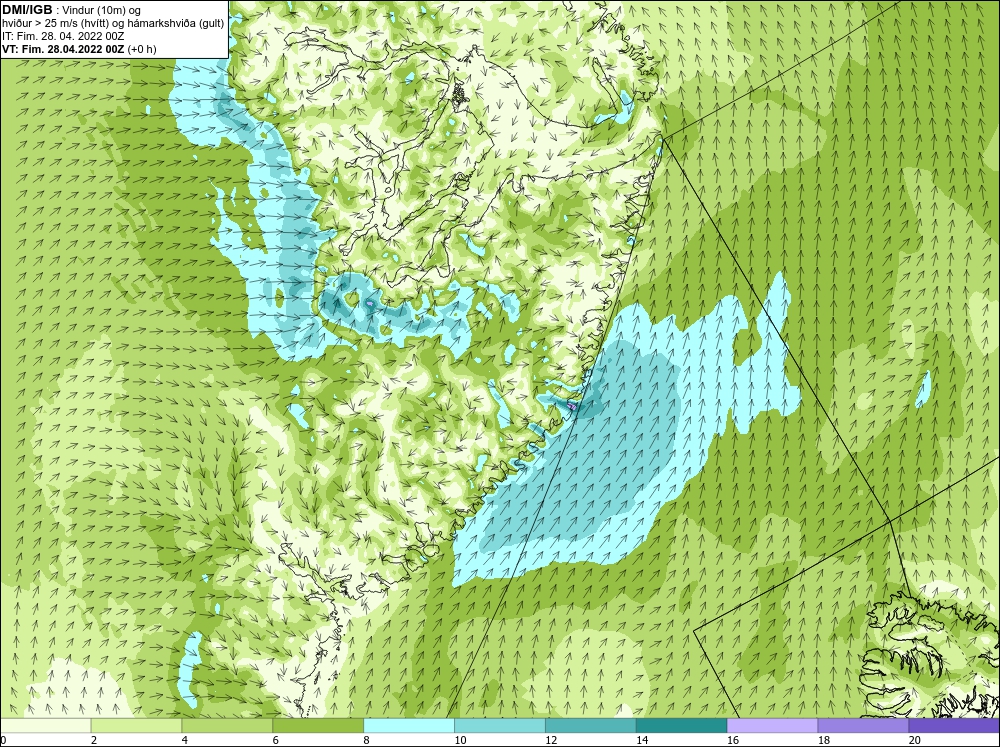
Task: Click the legend scale label "0"
Action: point(3,740)
